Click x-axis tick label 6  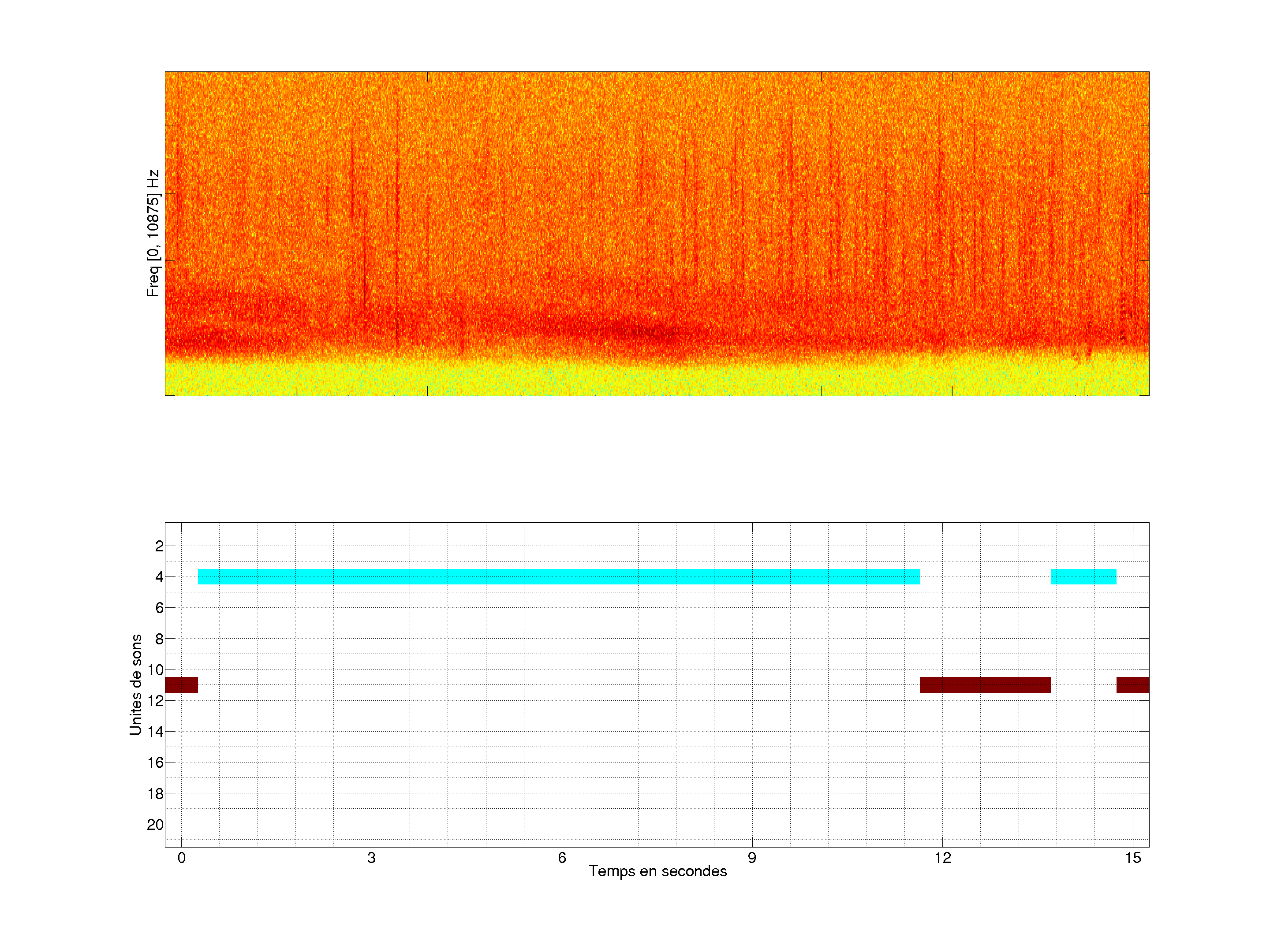561,858
